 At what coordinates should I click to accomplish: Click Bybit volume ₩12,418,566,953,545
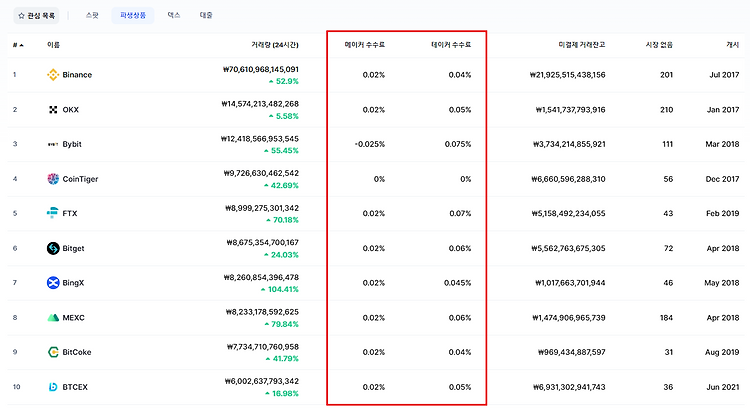coord(260,139)
